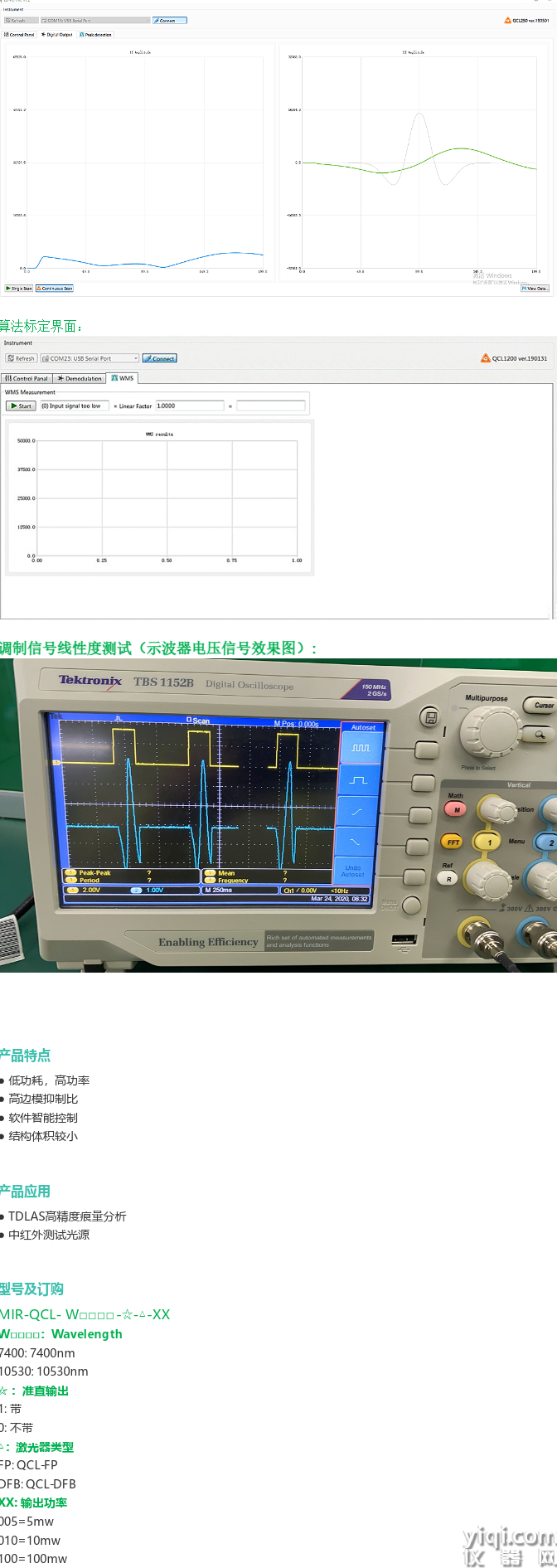
Task: Click the 结构体积较小 bullet
Action: (40, 1136)
